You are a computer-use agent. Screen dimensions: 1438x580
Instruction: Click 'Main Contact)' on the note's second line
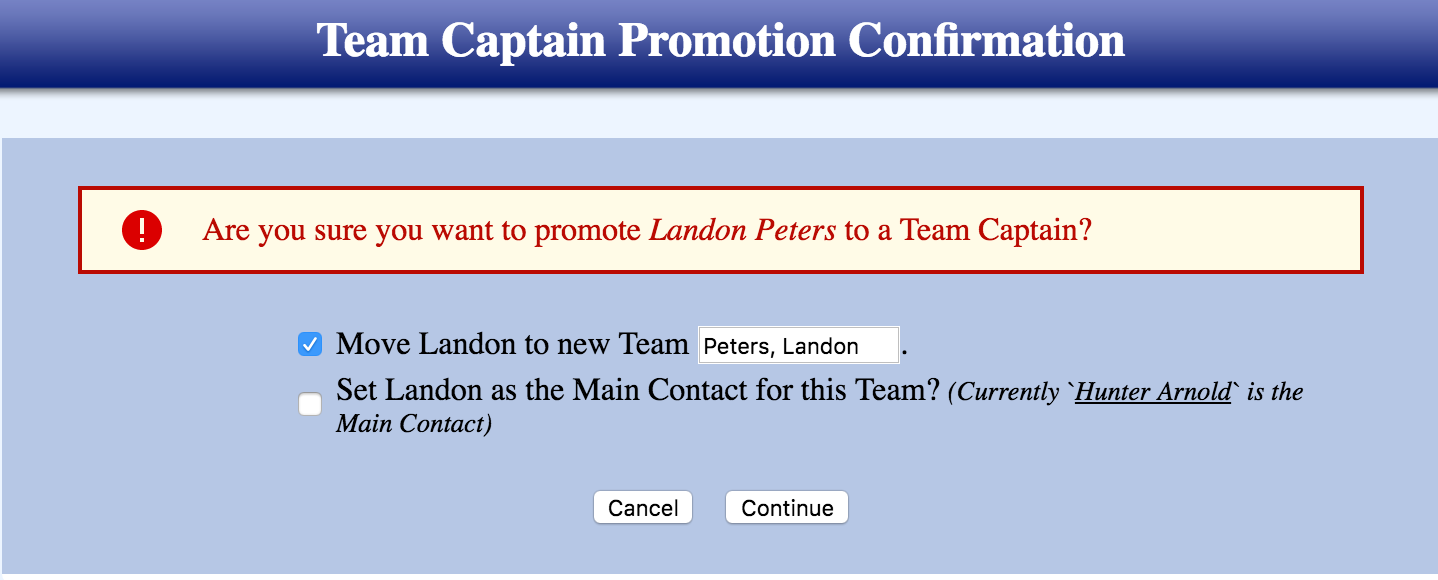click(414, 424)
